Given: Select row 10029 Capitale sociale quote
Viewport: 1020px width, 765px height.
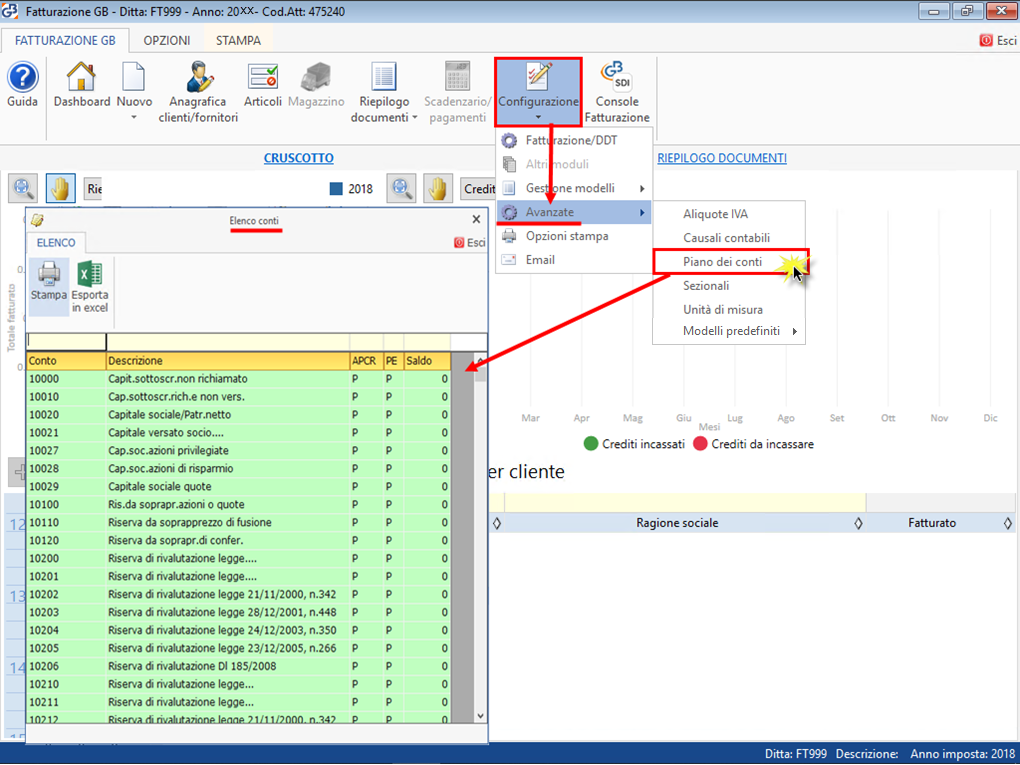Looking at the screenshot, I should pyautogui.click(x=238, y=487).
